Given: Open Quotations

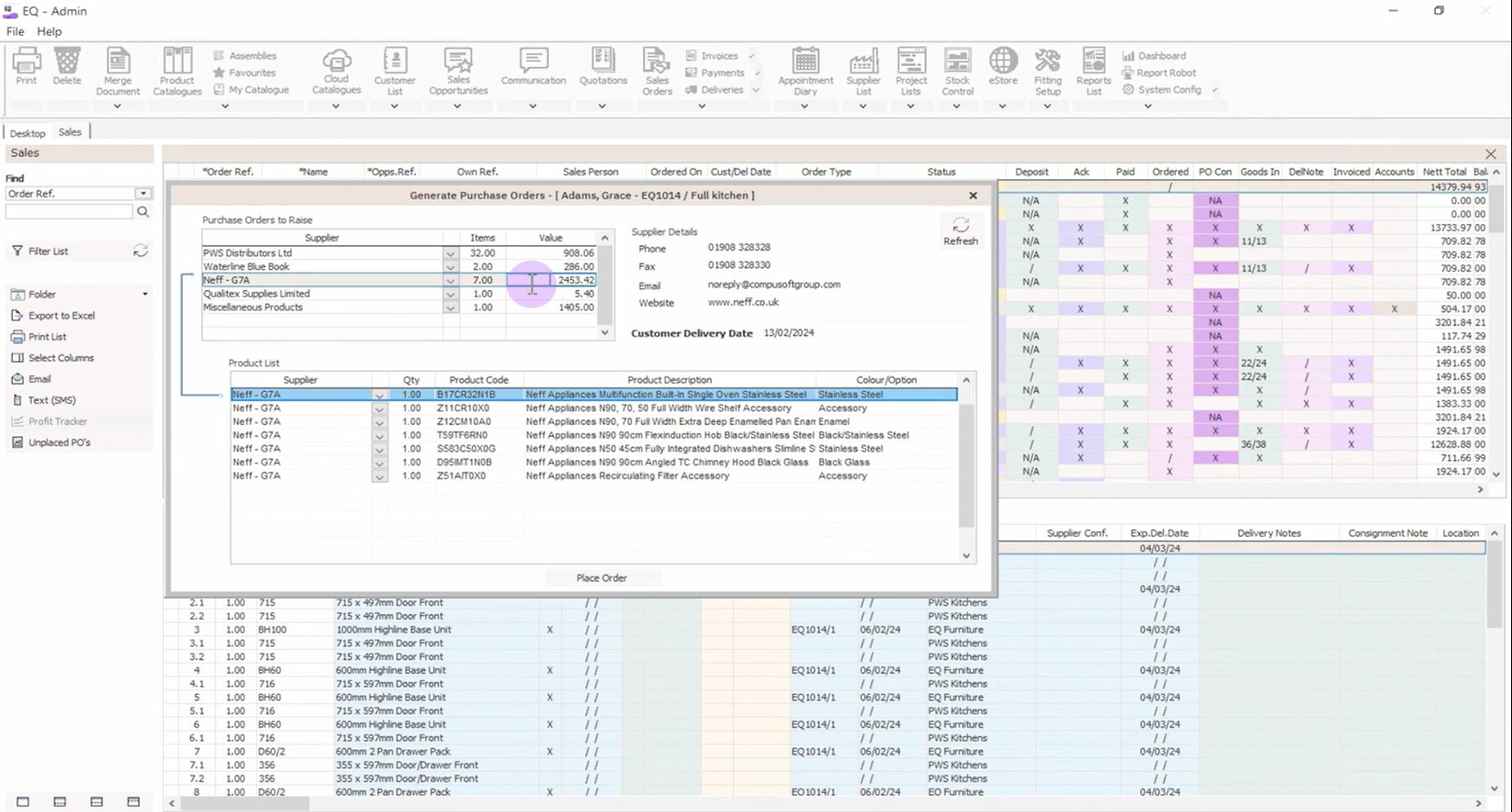Looking at the screenshot, I should click(602, 67).
